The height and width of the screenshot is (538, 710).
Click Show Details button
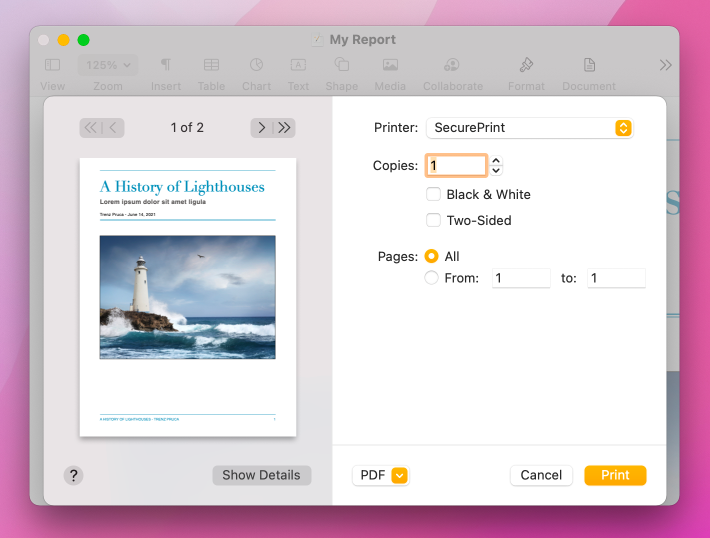tap(262, 475)
